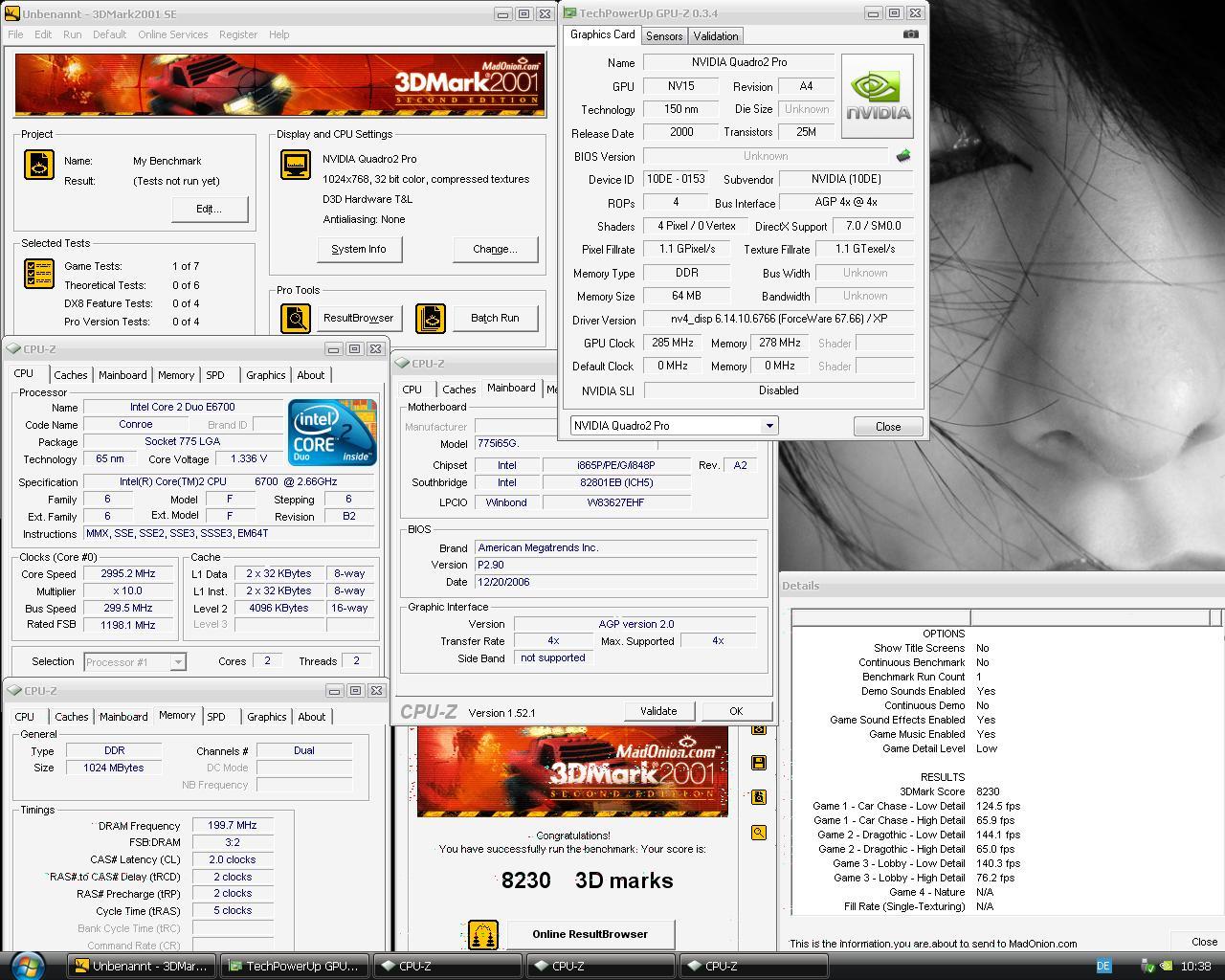
Task: Click the GPU Clock 285 MHz field in GPU-Z
Action: 671,343
